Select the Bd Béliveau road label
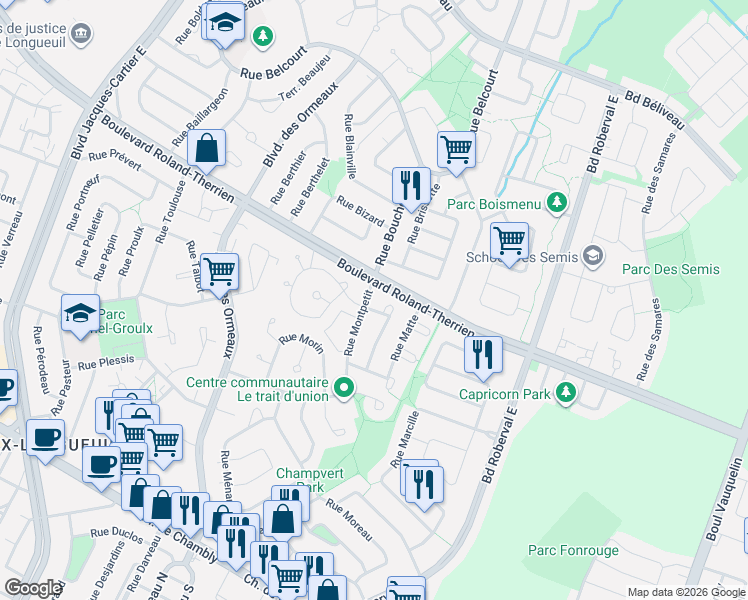 coord(654,110)
